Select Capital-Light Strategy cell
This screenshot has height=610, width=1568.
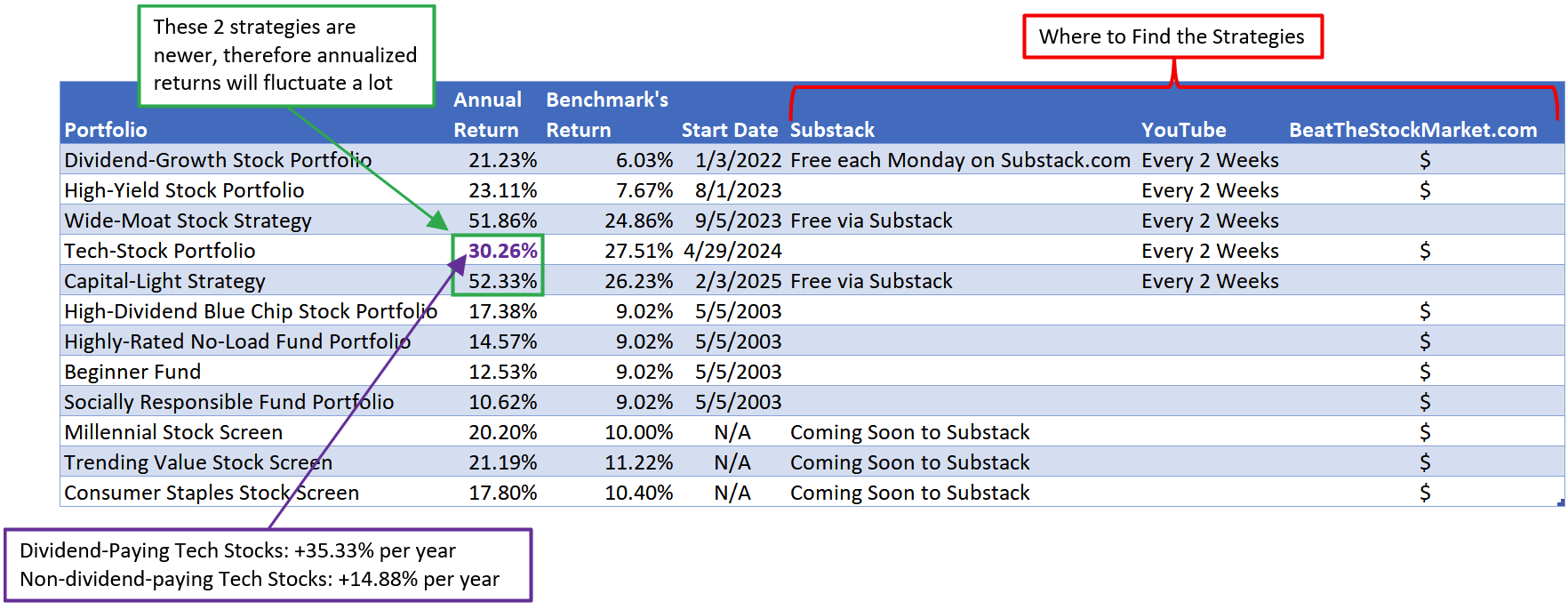click(x=164, y=281)
